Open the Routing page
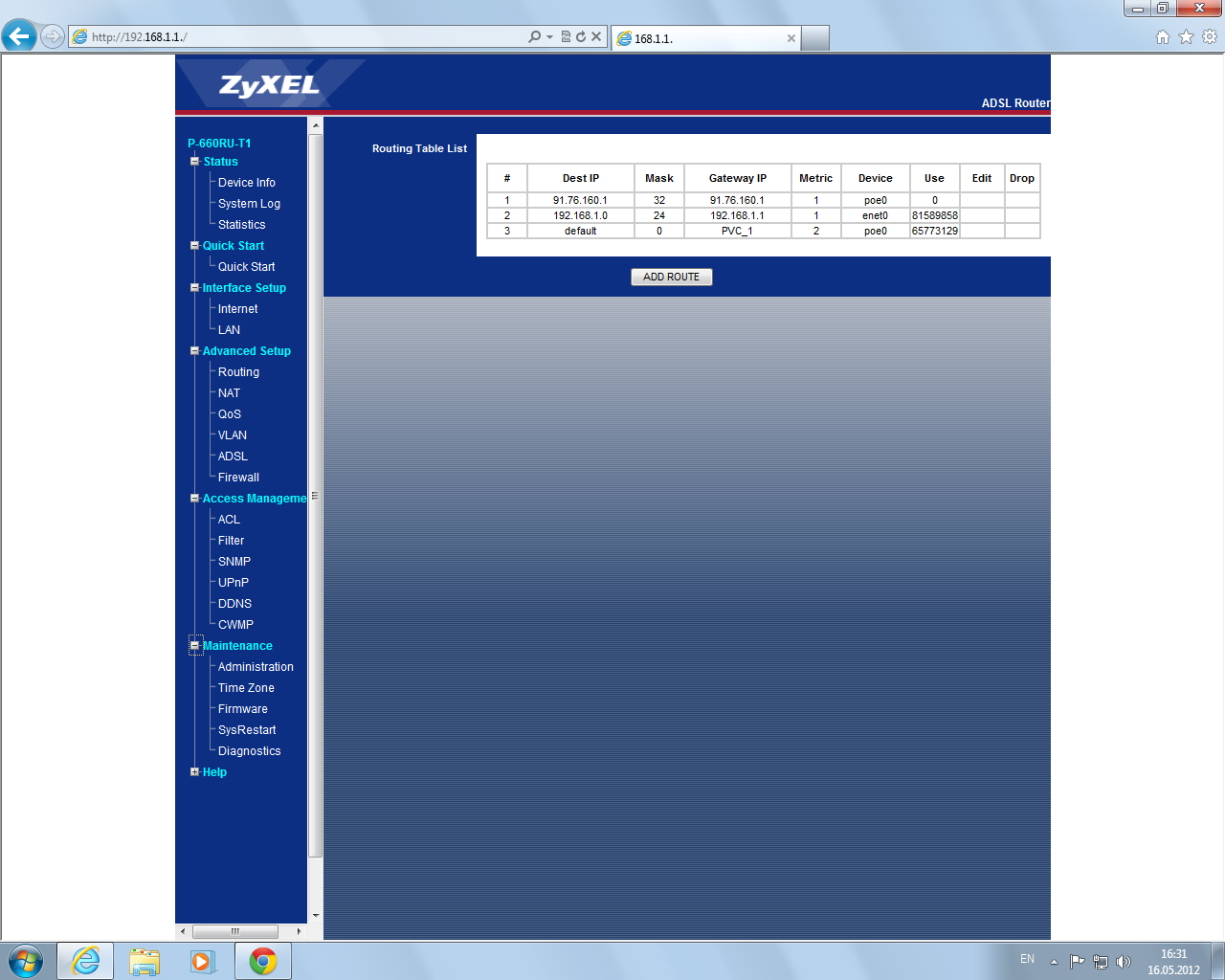 (238, 372)
